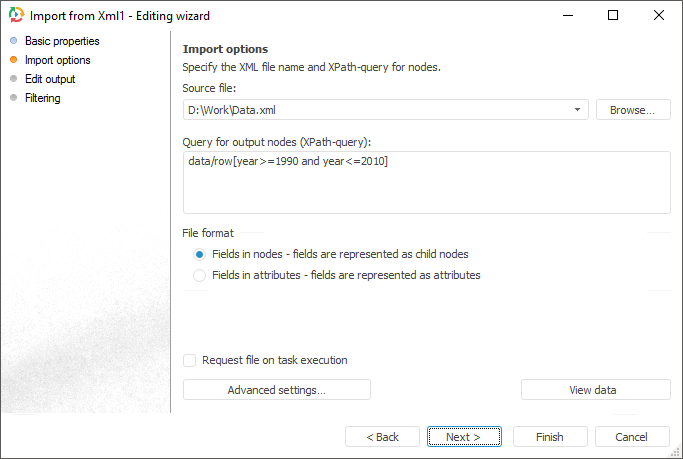Open the Basic properties wizard page
Viewport: 683px width, 459px height.
pyautogui.click(x=62, y=41)
